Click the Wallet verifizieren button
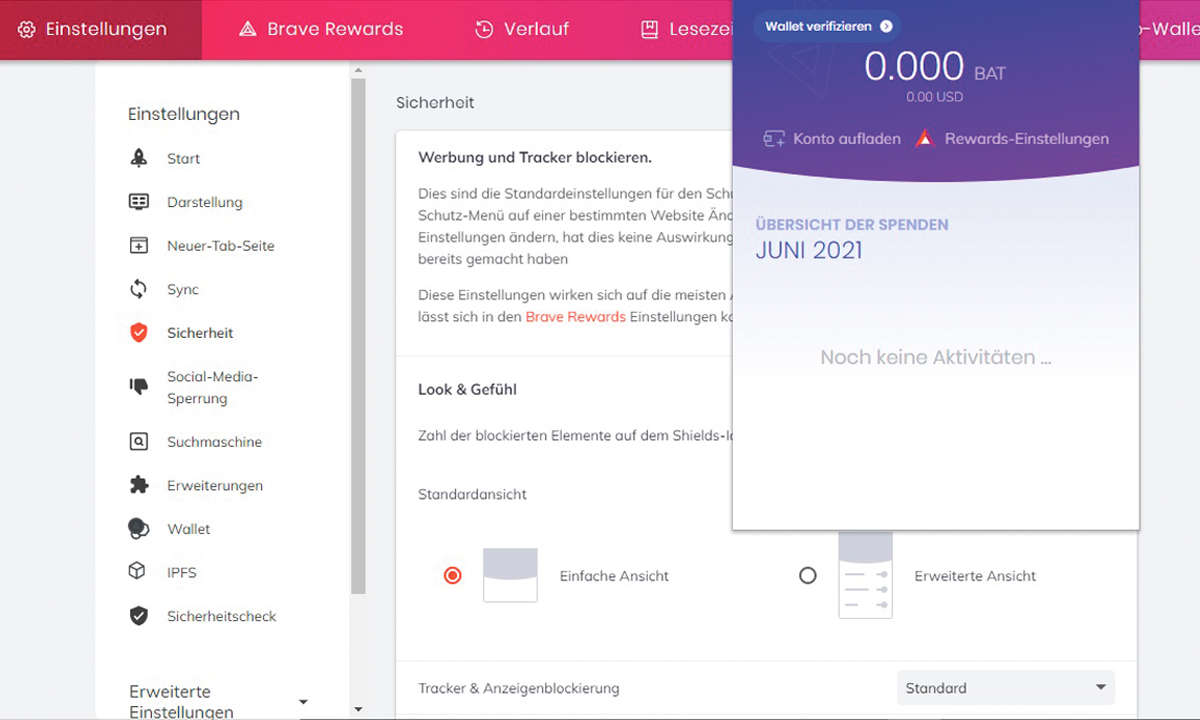1200x720 pixels. (826, 26)
